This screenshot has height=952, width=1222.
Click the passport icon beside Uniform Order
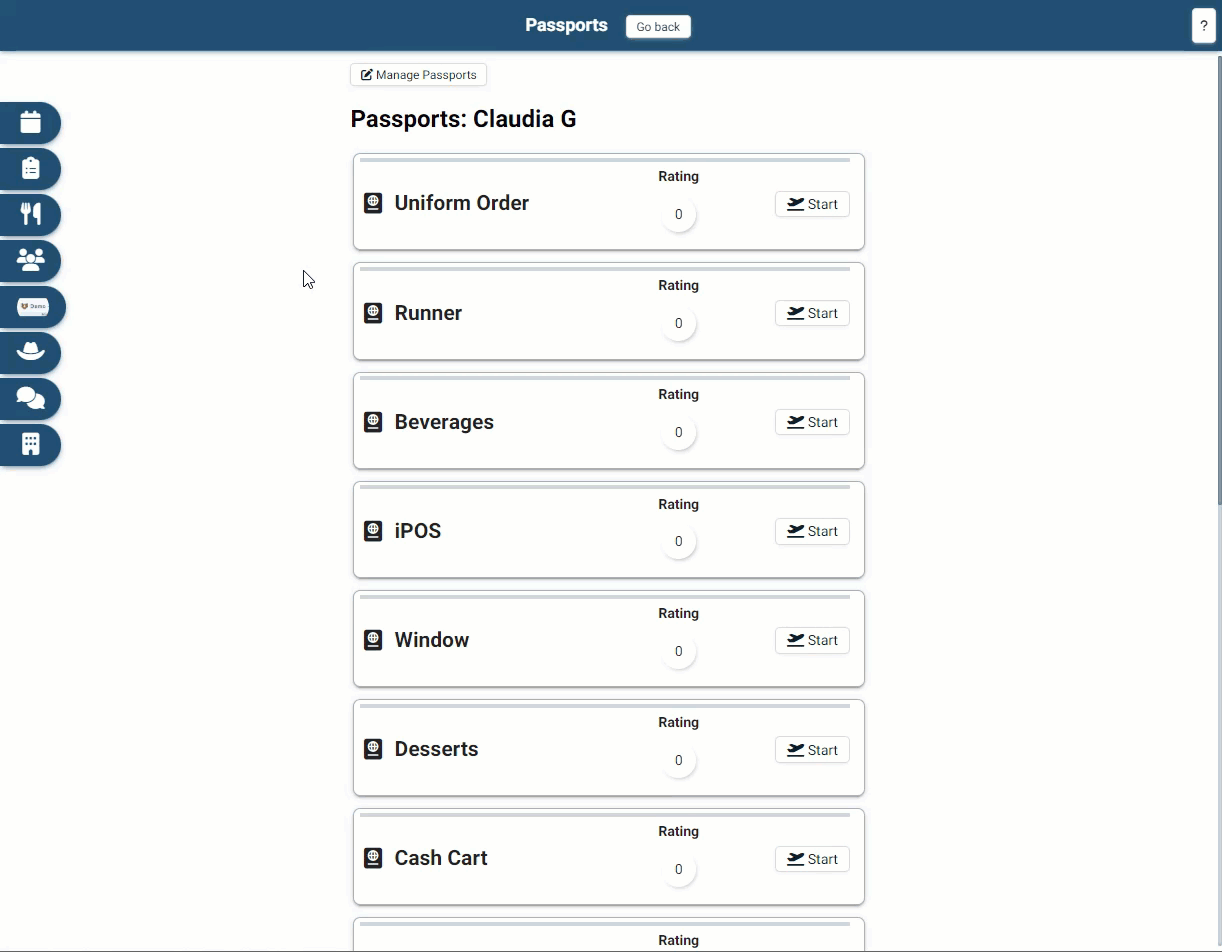click(x=373, y=203)
